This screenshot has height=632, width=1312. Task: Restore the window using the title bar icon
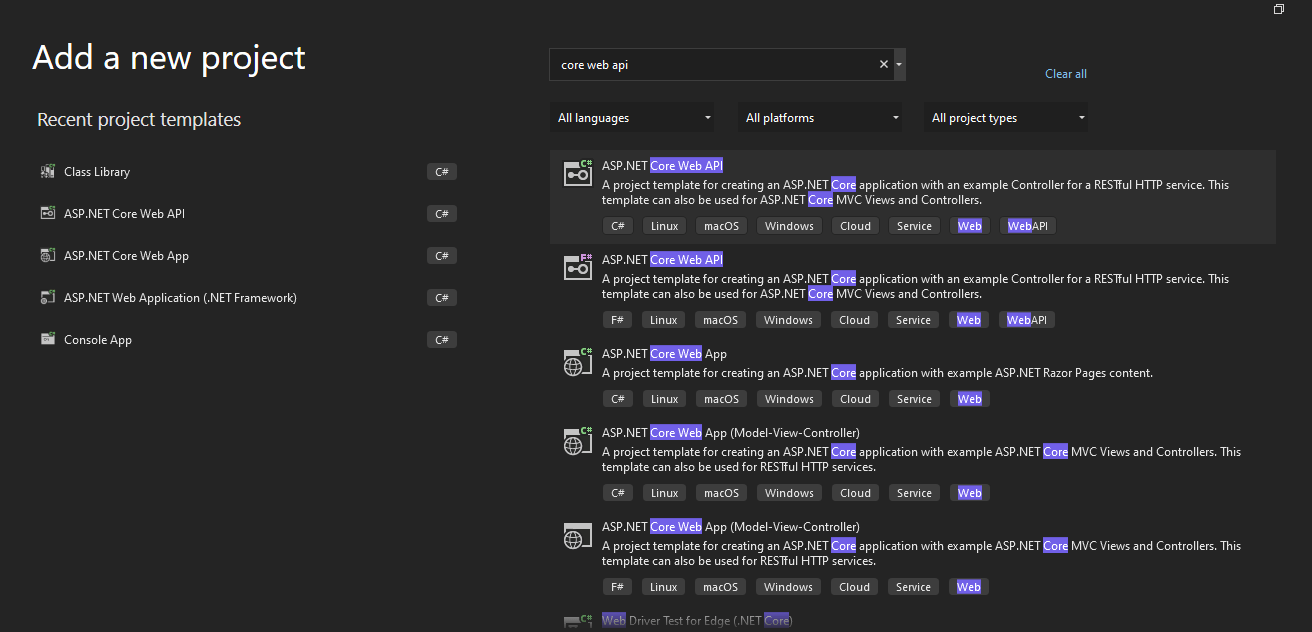click(1279, 9)
